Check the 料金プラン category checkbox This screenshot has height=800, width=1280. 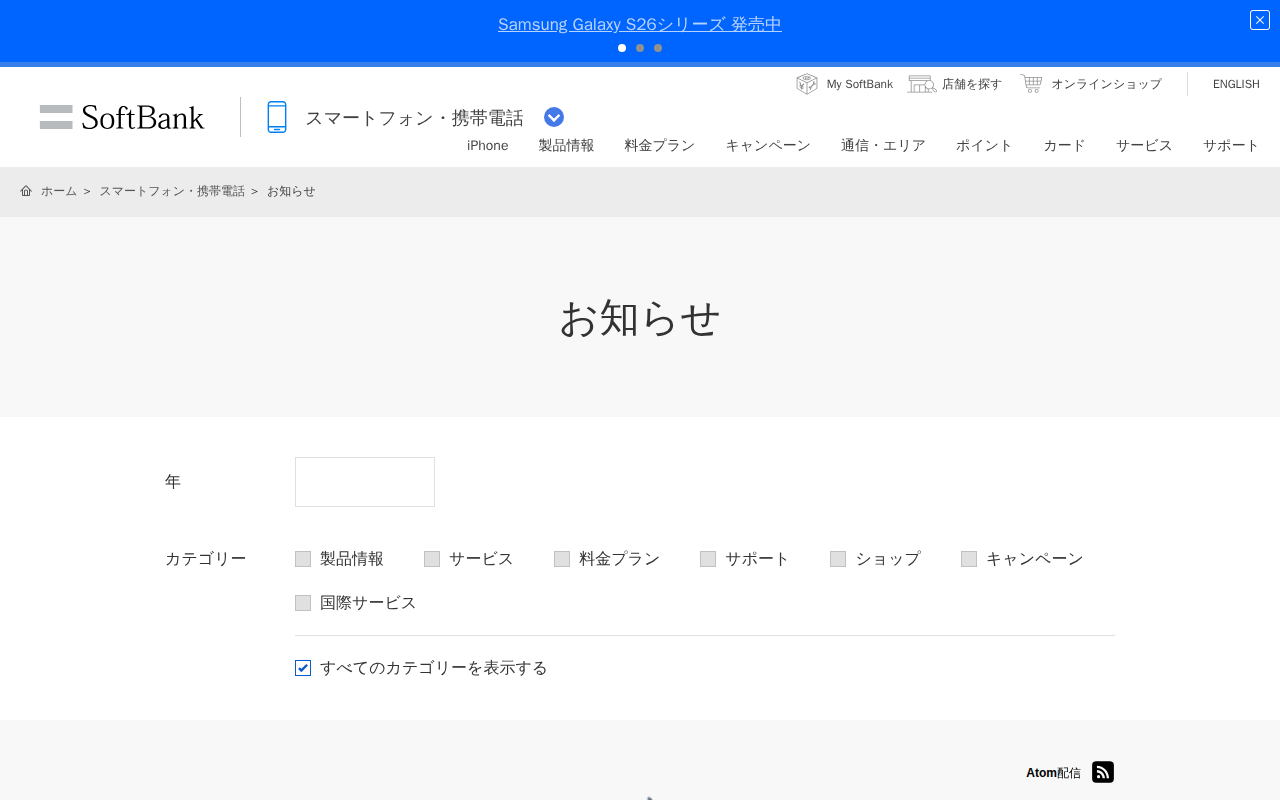pyautogui.click(x=562, y=559)
